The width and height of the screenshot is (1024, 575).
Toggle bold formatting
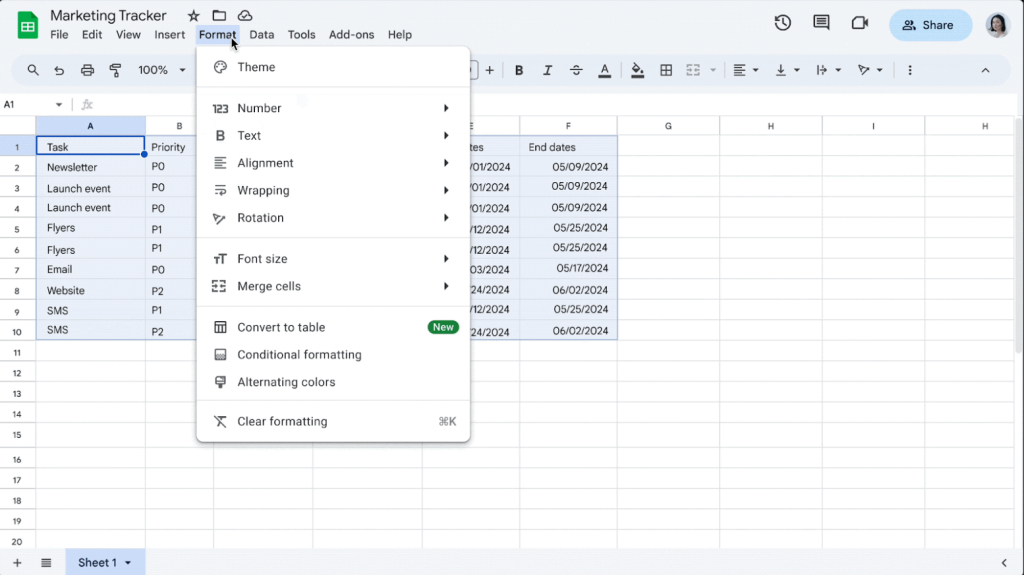coord(519,70)
